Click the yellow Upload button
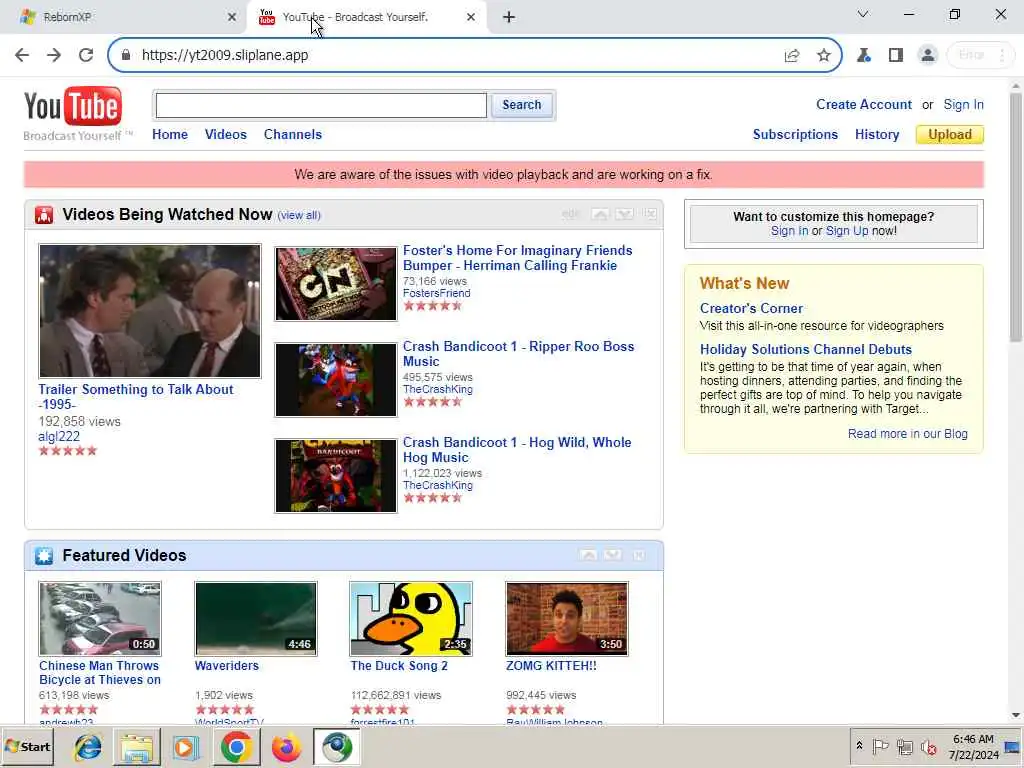The image size is (1024, 768). pos(950,135)
